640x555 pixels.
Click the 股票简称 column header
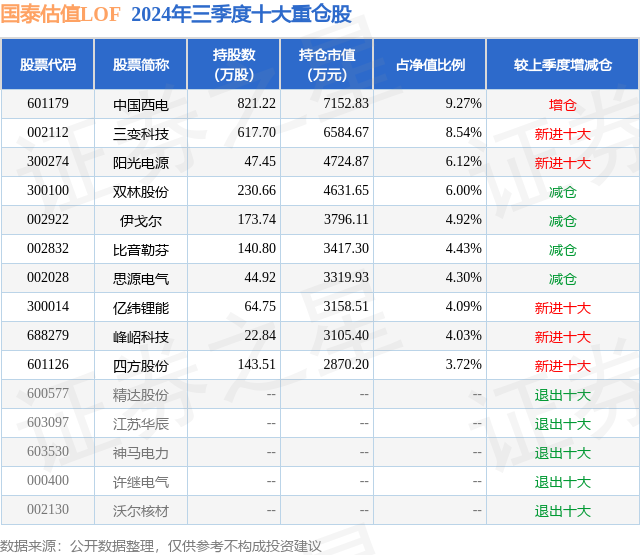[x=141, y=64]
